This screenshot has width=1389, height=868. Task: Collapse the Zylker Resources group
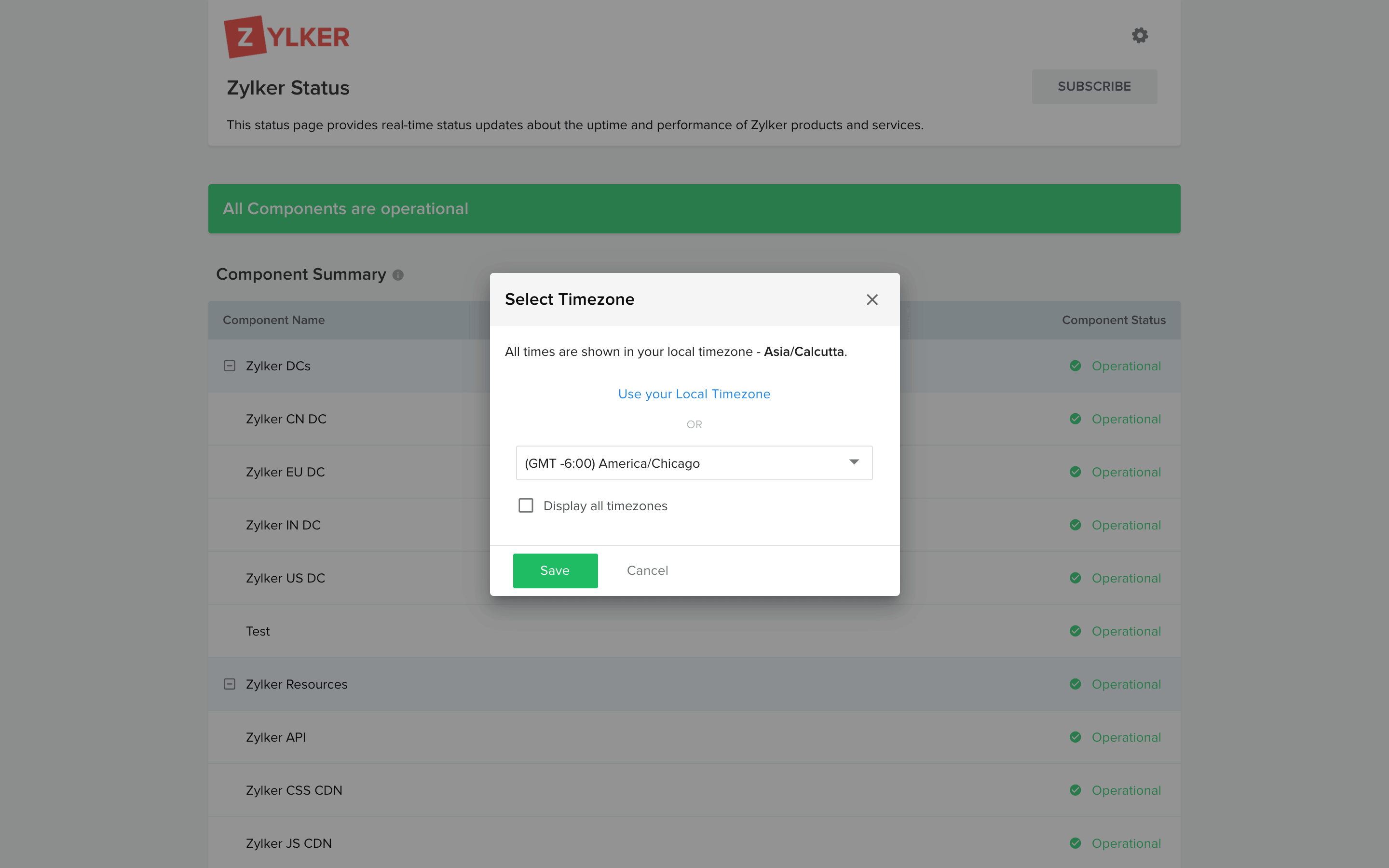pos(230,684)
